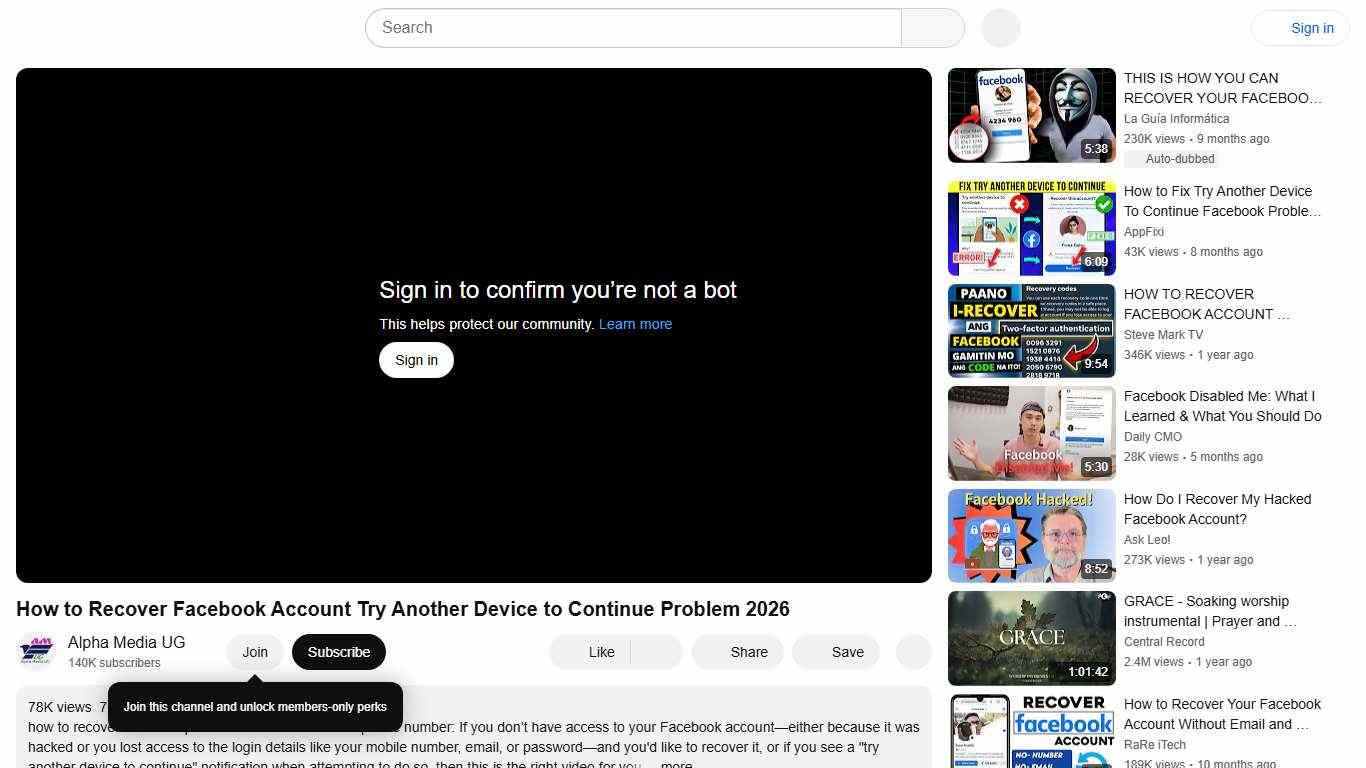Dismiss the members-only perks tooltip
Screen dimensions: 1366x768
254,706
